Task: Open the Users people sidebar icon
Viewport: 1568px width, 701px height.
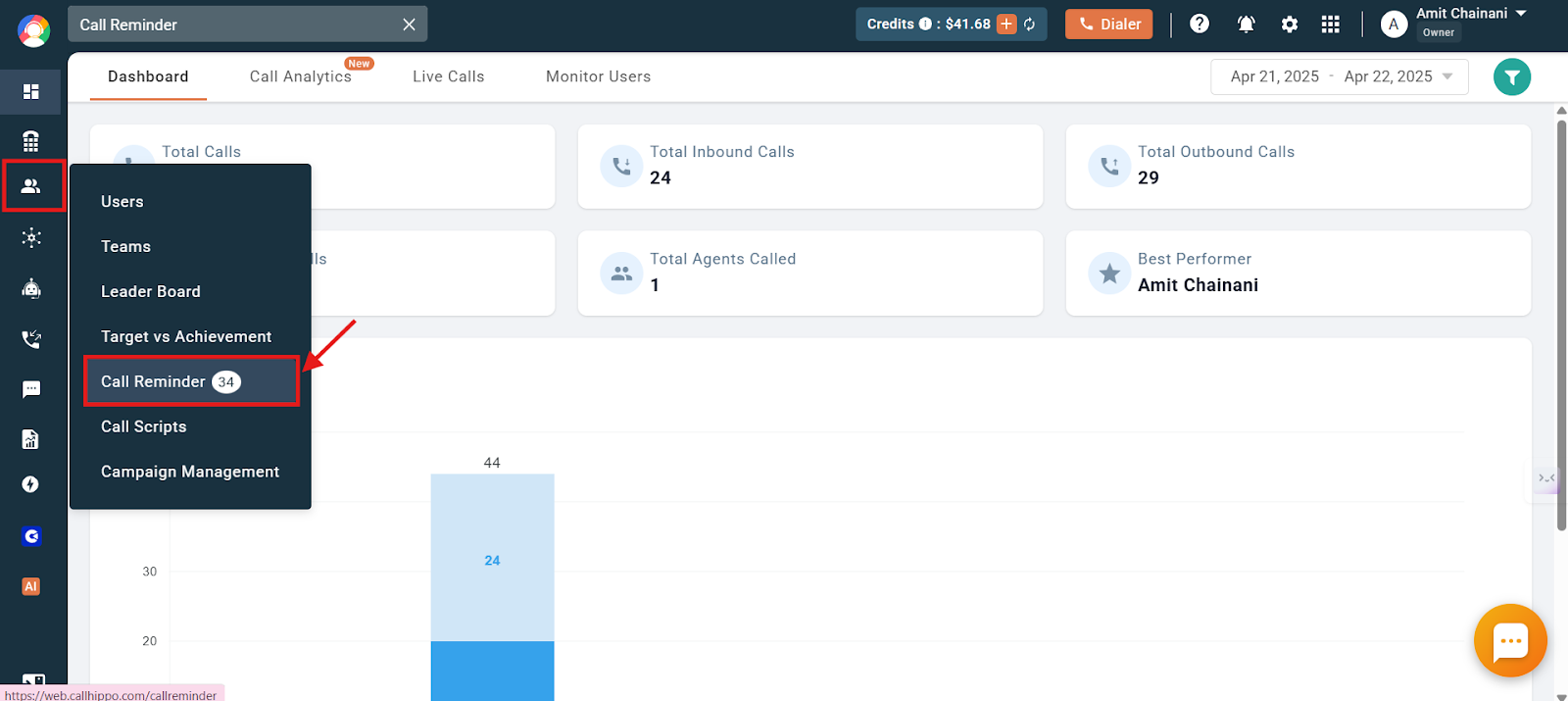Action: click(x=31, y=185)
